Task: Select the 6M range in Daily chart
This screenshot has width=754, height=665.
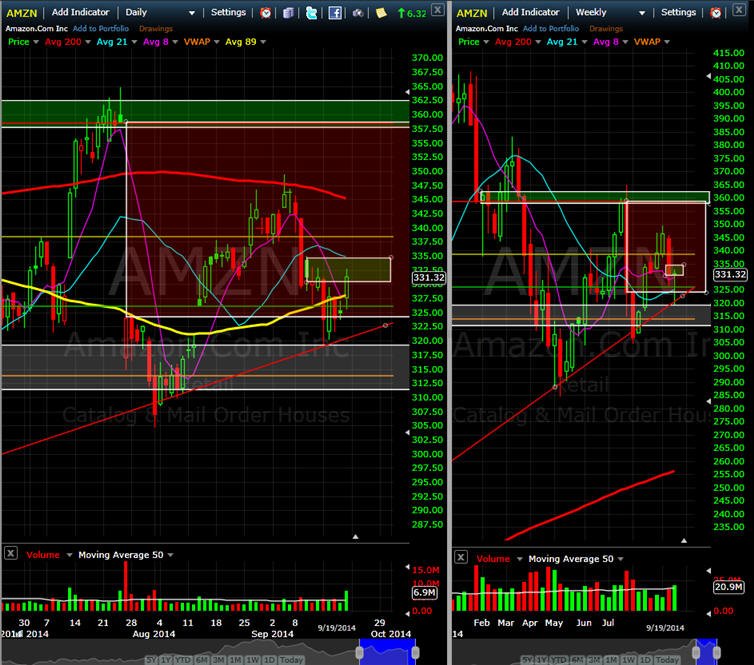Action: click(201, 660)
